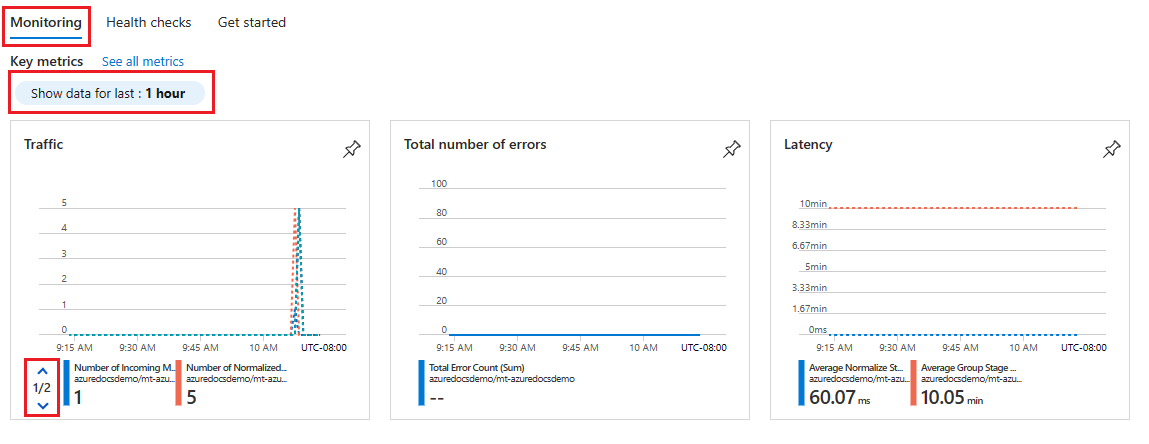Click red color bar of Average Group Stage
The image size is (1149, 444).
click(x=914, y=383)
